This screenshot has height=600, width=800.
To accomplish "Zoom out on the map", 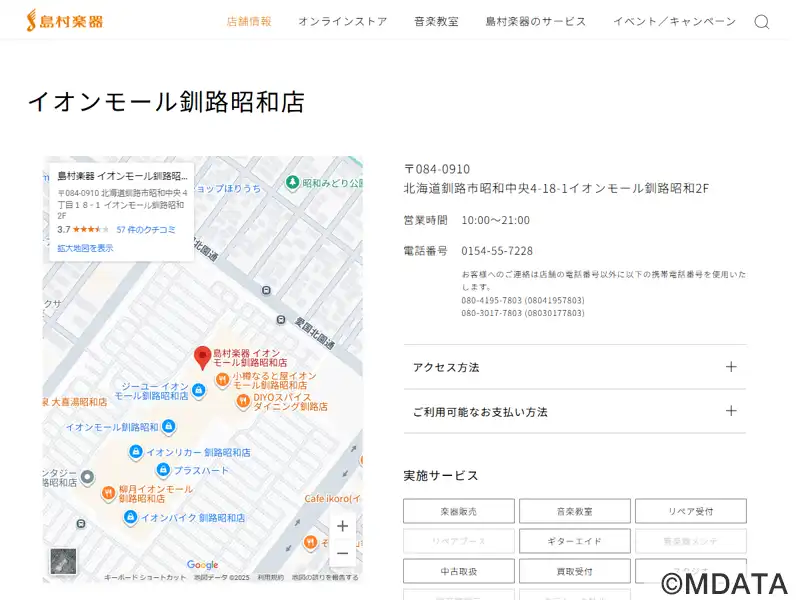I will pyautogui.click(x=342, y=554).
